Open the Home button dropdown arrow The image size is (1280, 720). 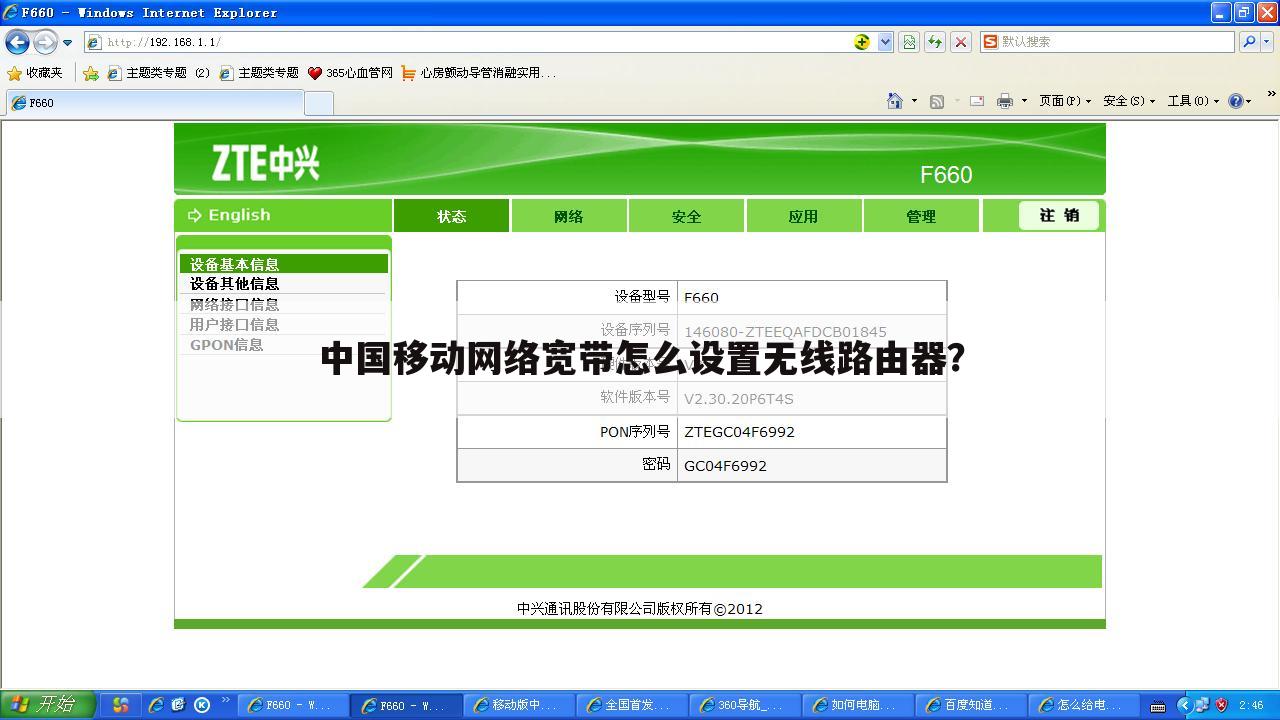tap(914, 101)
